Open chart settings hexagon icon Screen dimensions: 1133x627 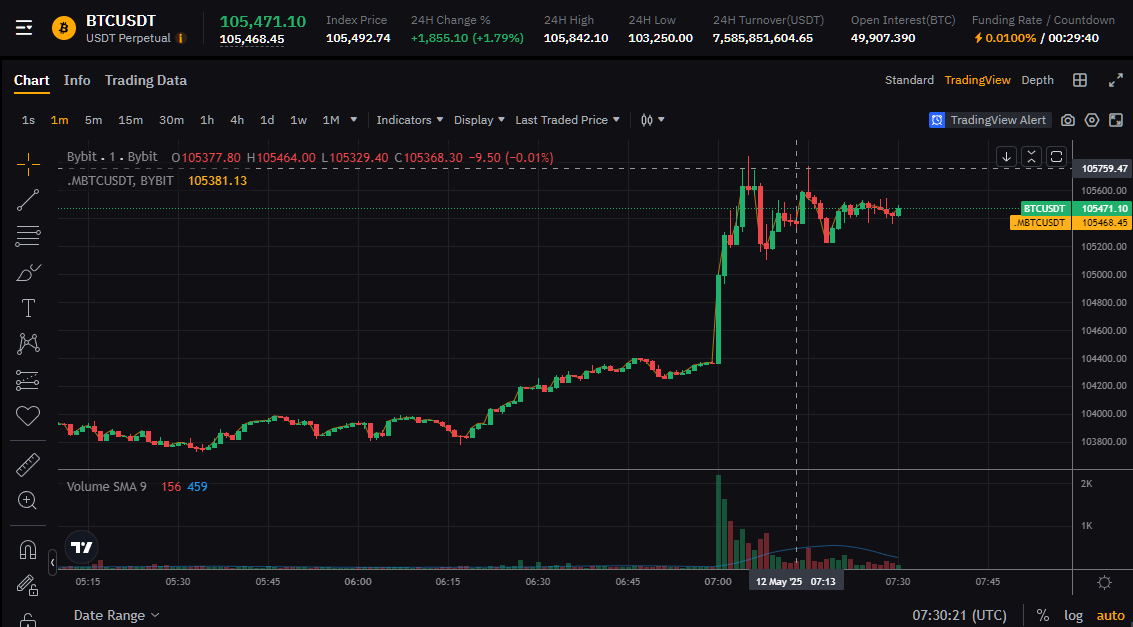click(x=1092, y=120)
